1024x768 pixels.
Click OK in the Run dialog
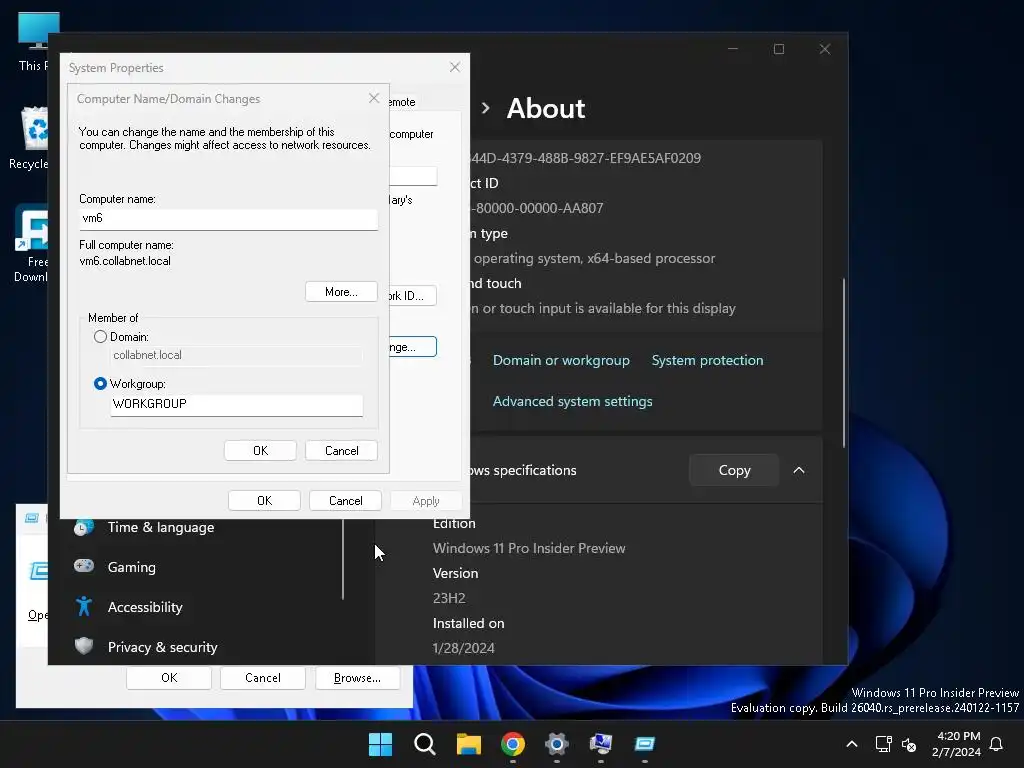(169, 678)
